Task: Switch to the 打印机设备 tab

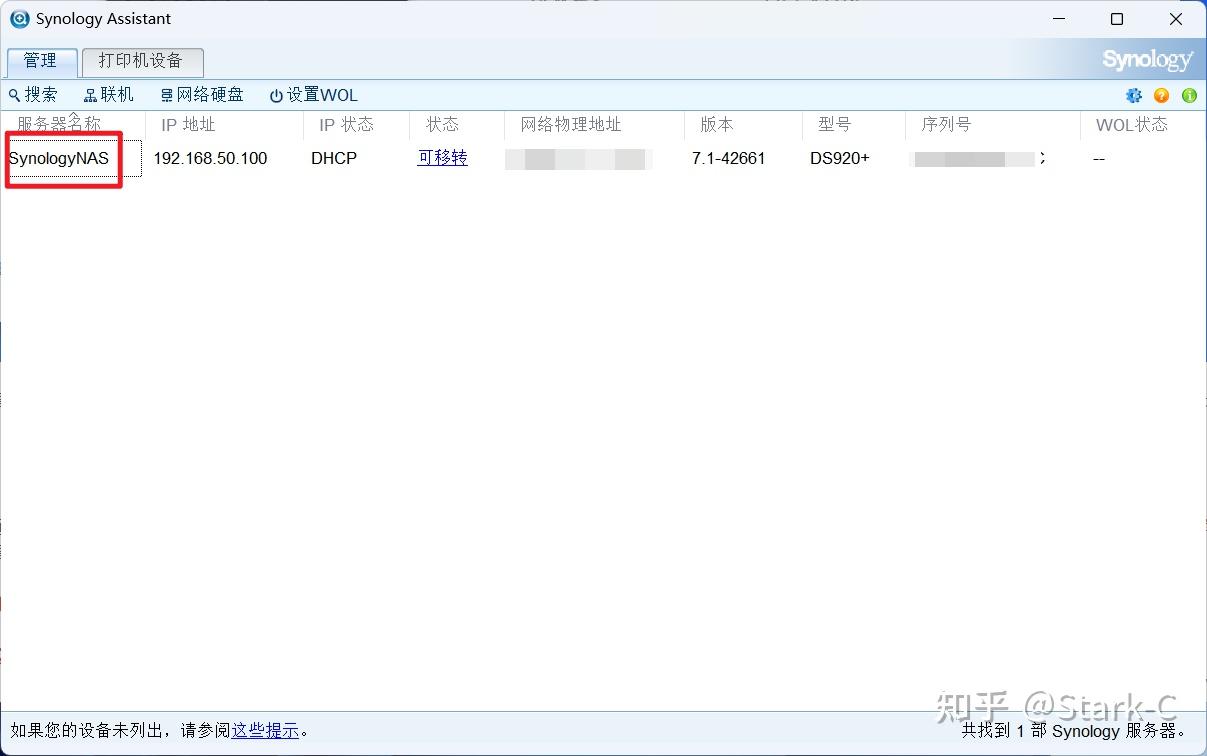Action: point(142,61)
